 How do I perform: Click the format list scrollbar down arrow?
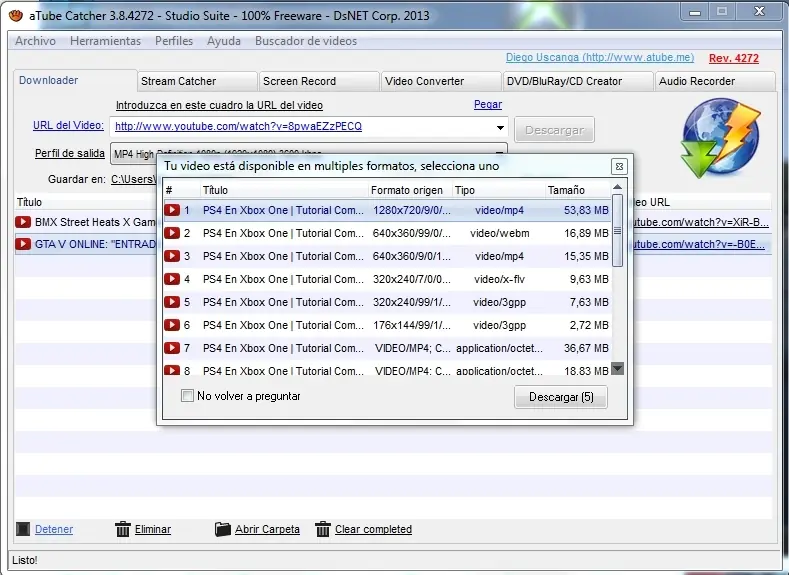coord(617,369)
